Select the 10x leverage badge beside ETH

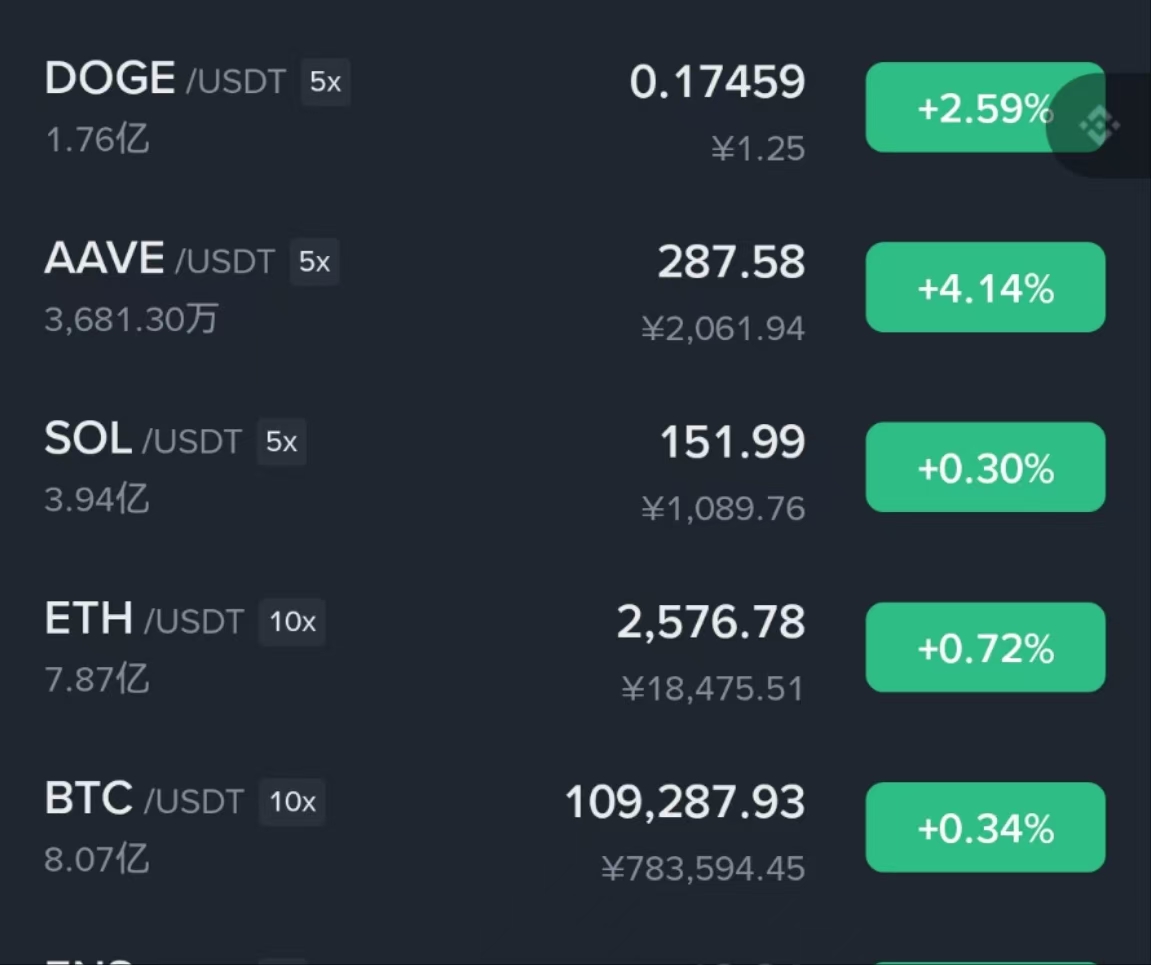click(x=292, y=622)
